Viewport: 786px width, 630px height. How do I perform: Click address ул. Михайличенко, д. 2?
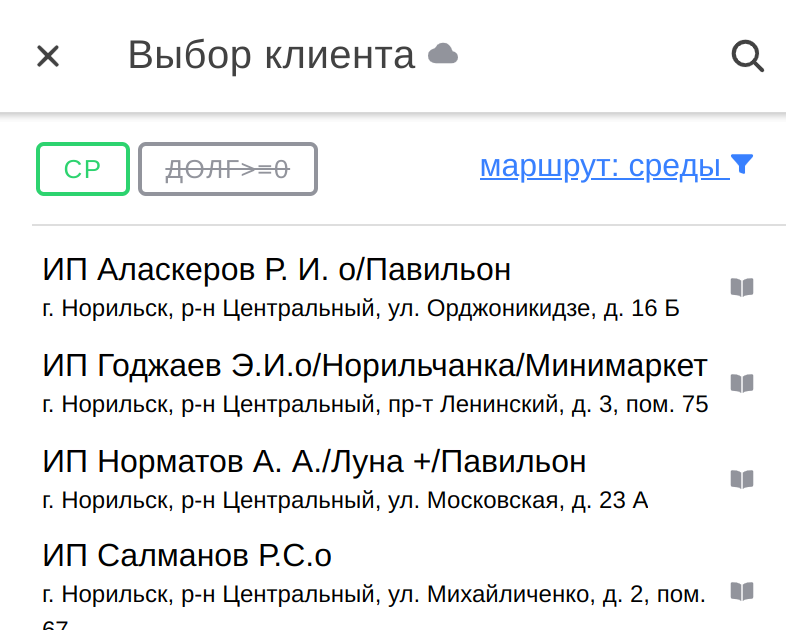pyautogui.click(x=516, y=595)
